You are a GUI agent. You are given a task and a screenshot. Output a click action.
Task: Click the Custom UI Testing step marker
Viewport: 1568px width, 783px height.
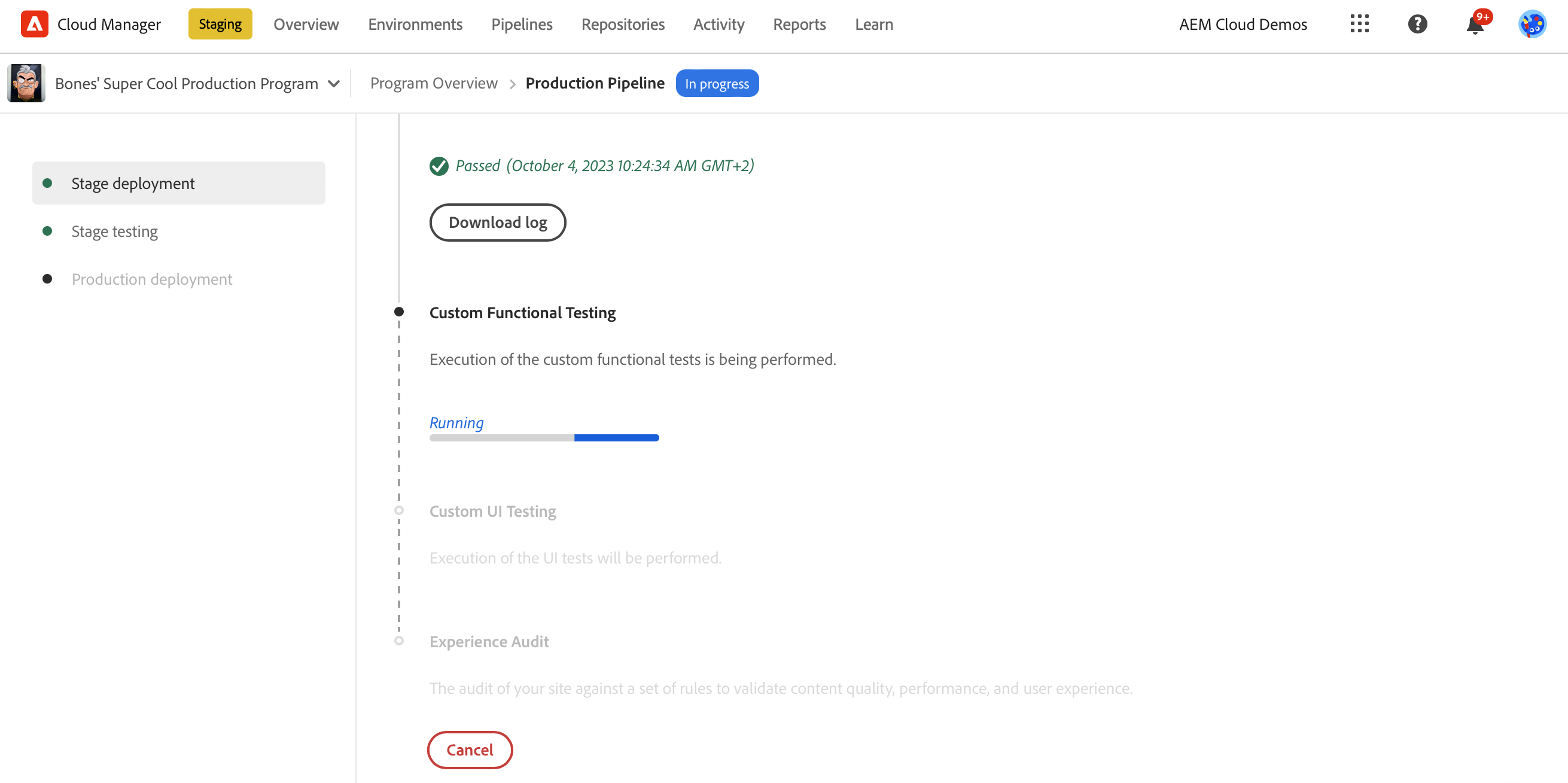click(398, 510)
